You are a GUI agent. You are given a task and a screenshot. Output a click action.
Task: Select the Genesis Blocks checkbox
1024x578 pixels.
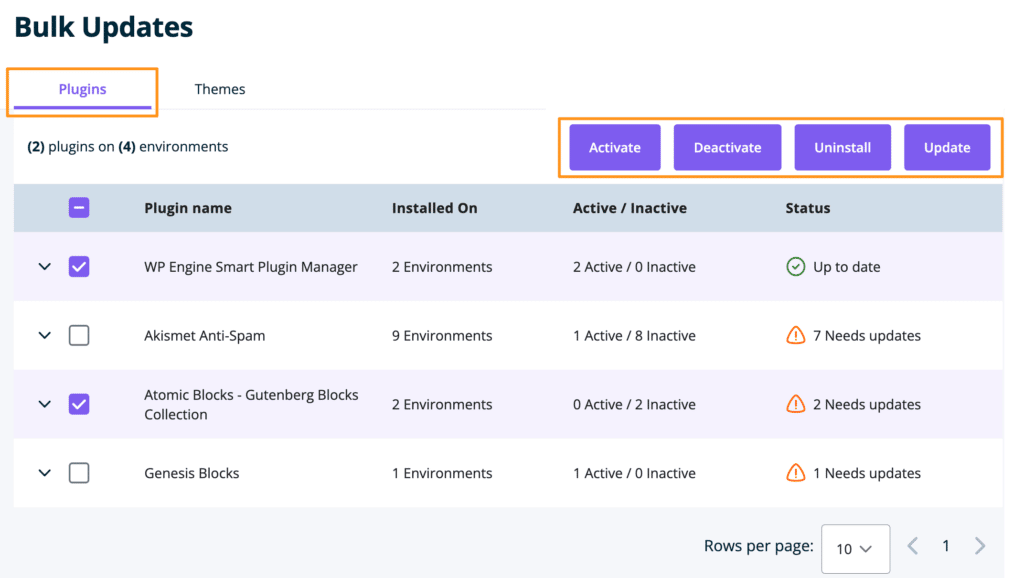[x=79, y=473]
